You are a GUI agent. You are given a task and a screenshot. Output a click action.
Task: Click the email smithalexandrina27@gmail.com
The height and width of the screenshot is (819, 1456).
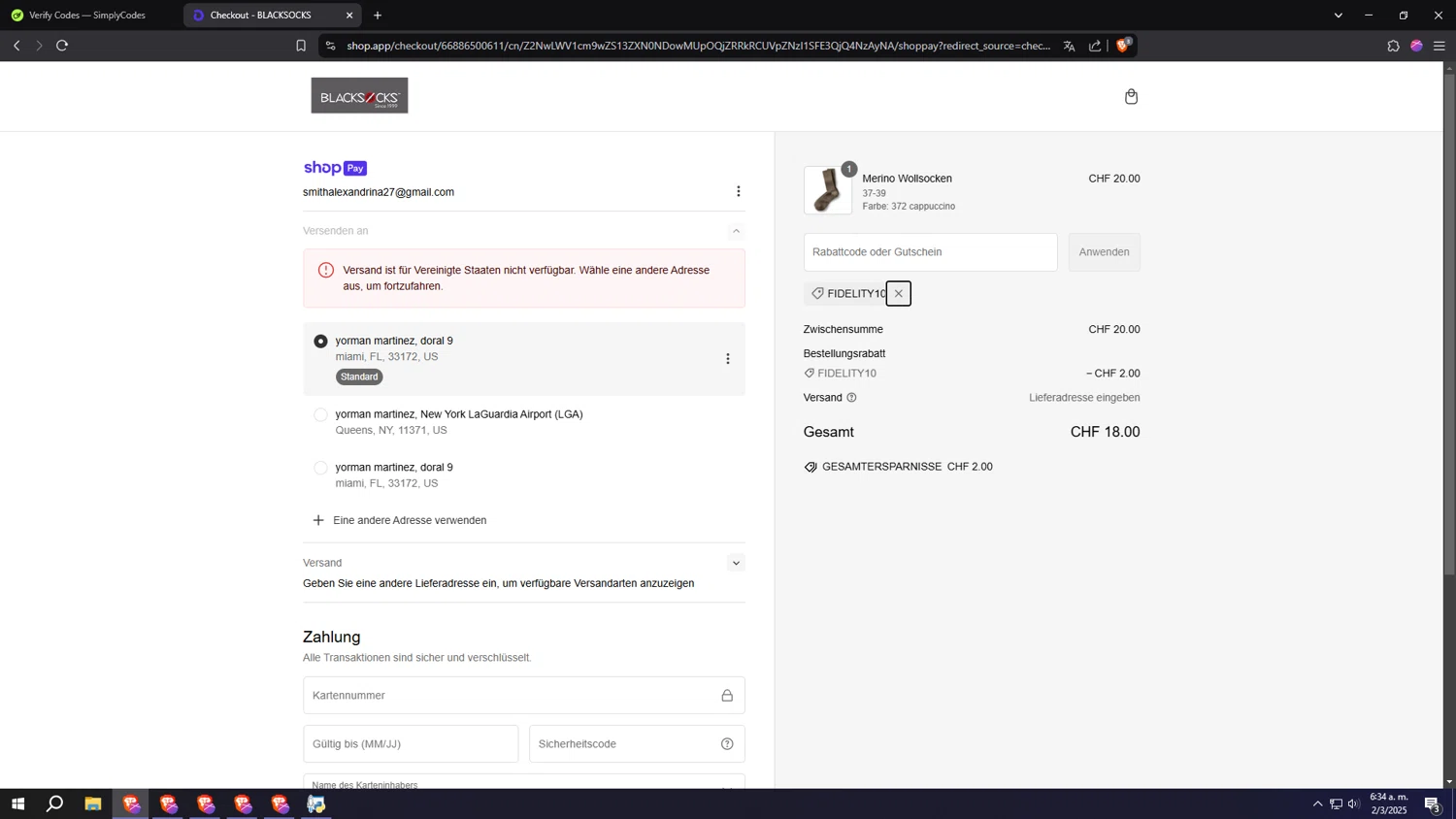[379, 192]
